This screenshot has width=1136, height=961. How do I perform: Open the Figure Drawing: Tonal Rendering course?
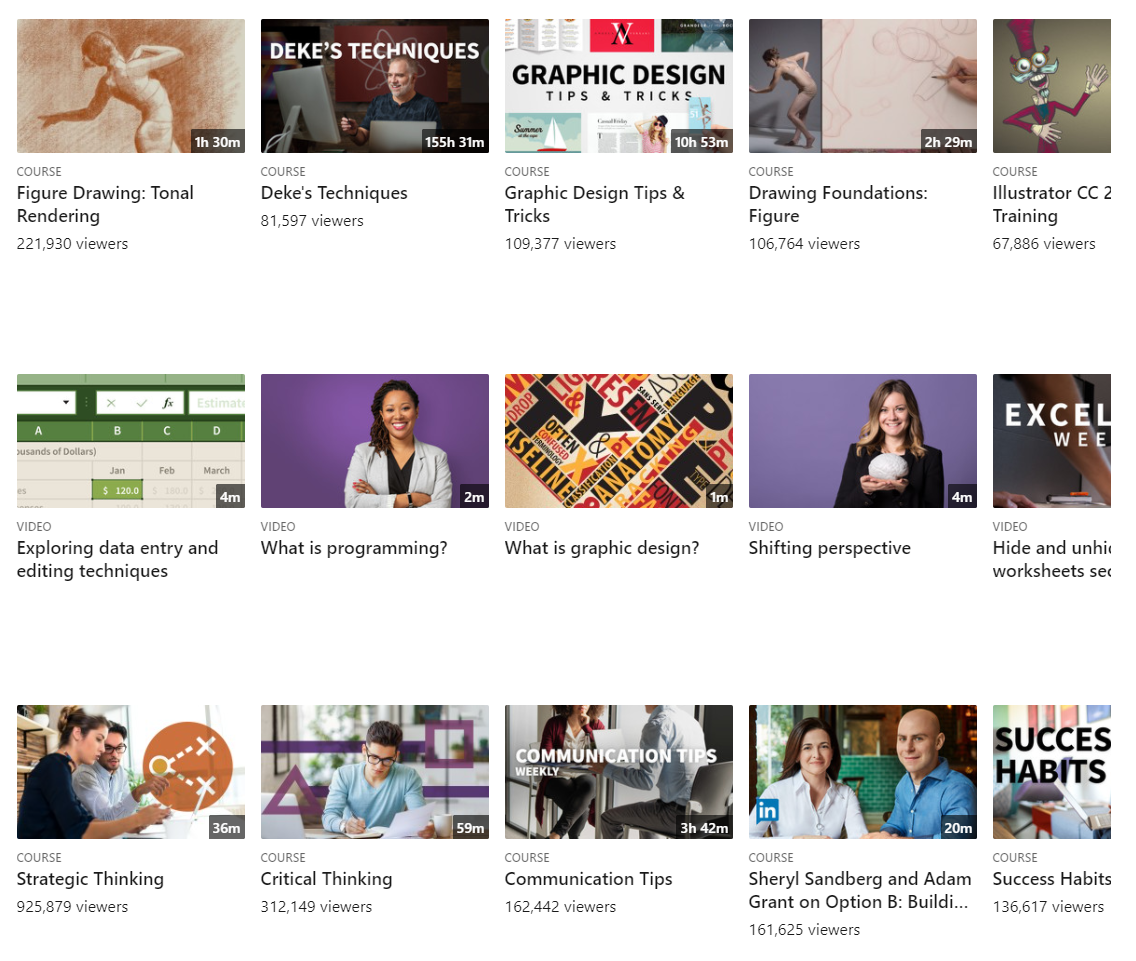click(105, 204)
